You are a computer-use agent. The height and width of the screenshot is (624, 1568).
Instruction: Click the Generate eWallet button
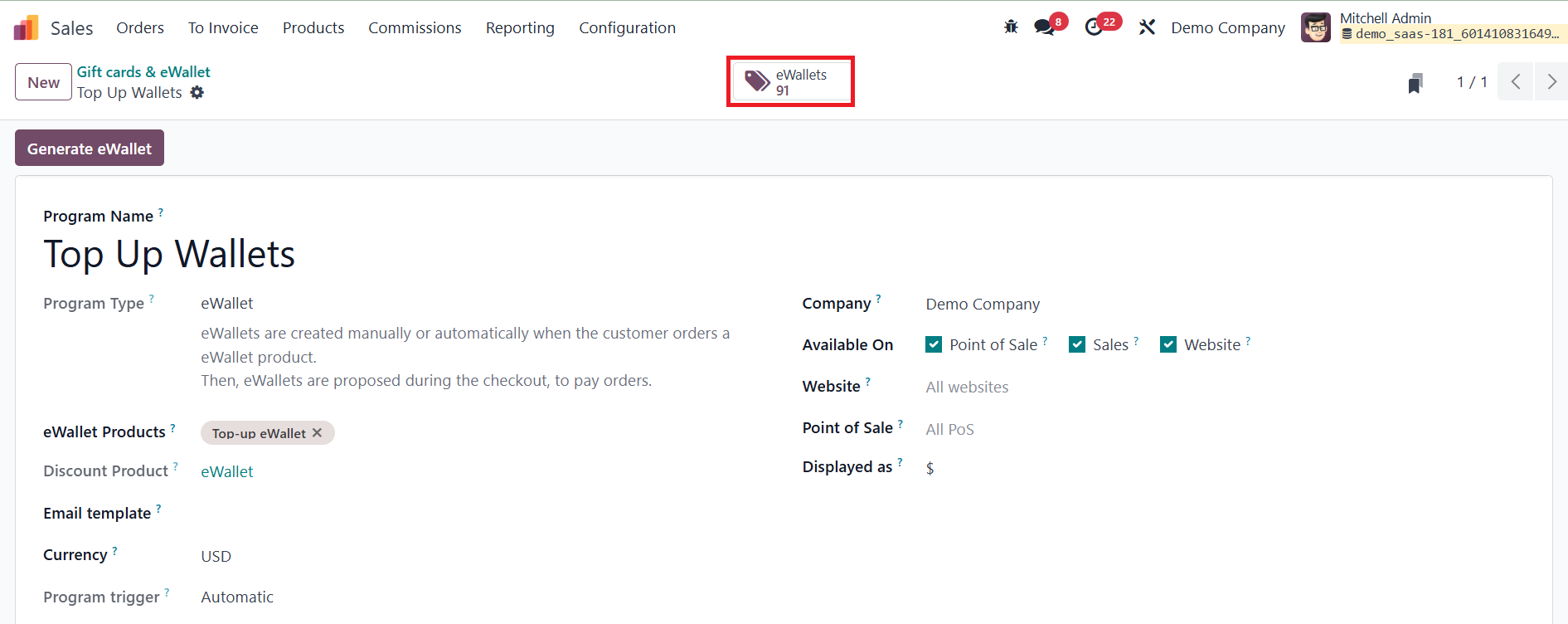tap(90, 149)
